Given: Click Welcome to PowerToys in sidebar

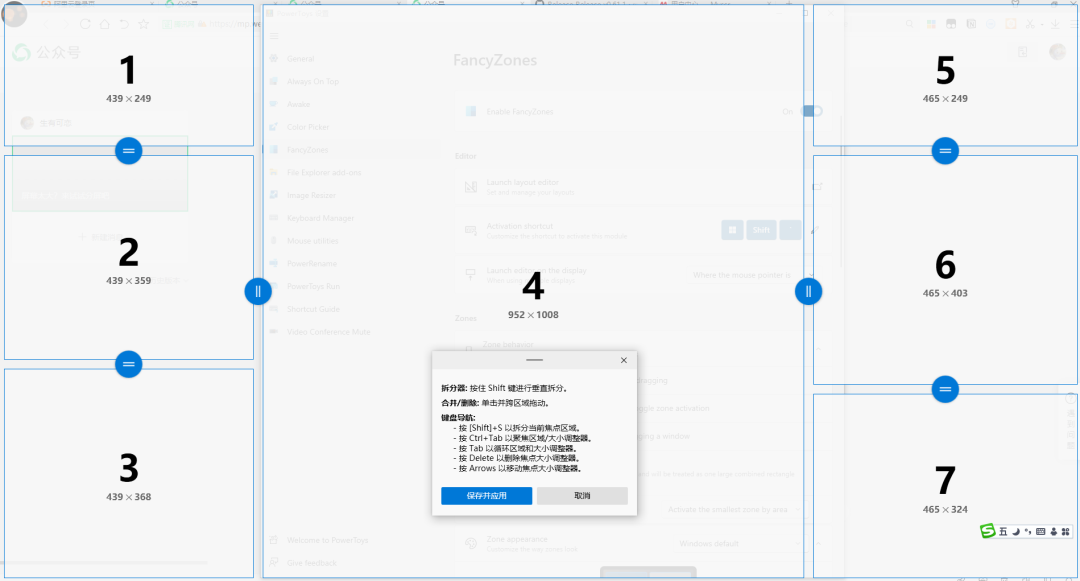Looking at the screenshot, I should pyautogui.click(x=327, y=540).
